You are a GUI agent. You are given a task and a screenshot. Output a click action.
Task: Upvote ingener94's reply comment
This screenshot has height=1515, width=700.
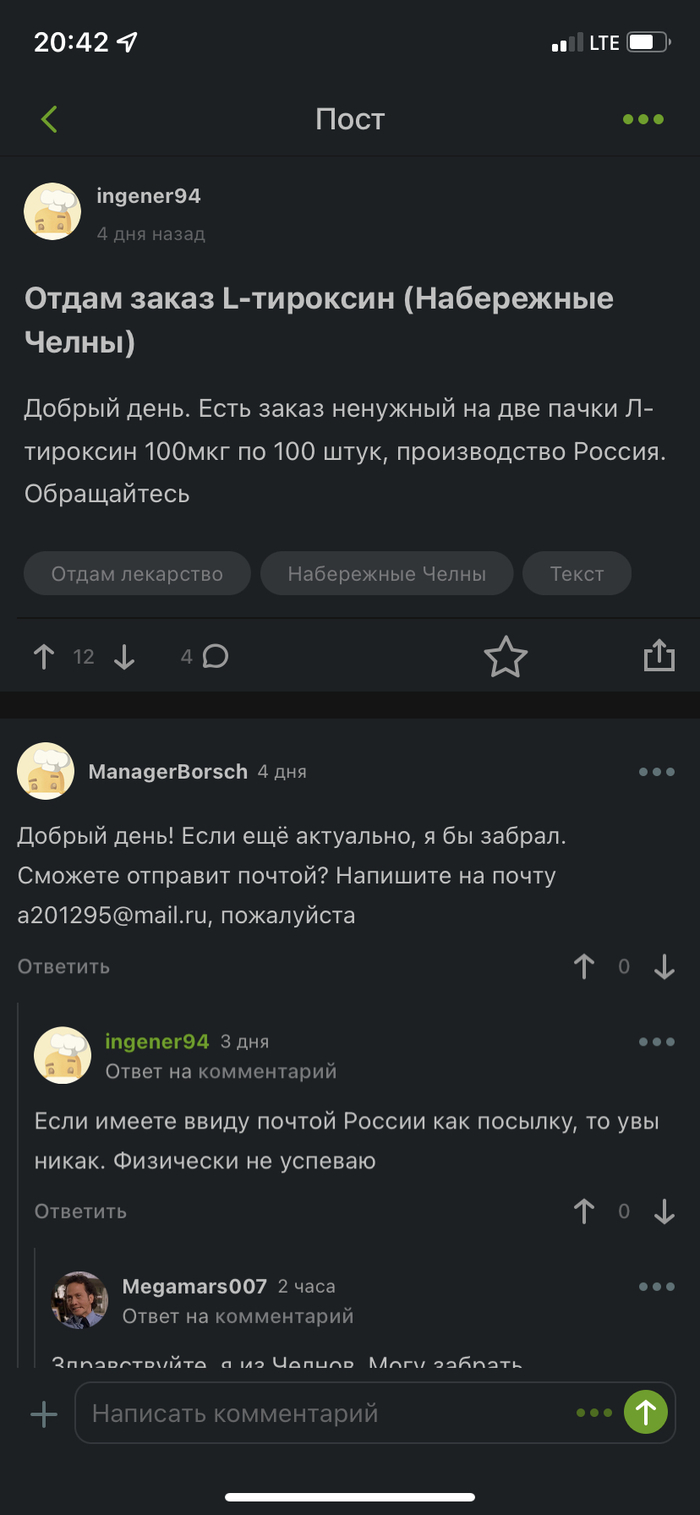(x=584, y=1212)
